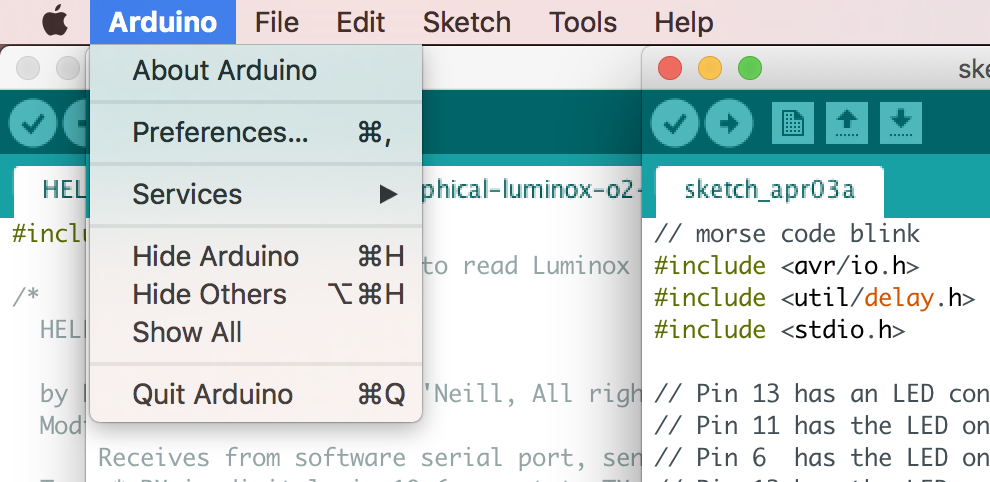Open the Edit menu
The width and height of the screenshot is (990, 482).
pyautogui.click(x=359, y=21)
